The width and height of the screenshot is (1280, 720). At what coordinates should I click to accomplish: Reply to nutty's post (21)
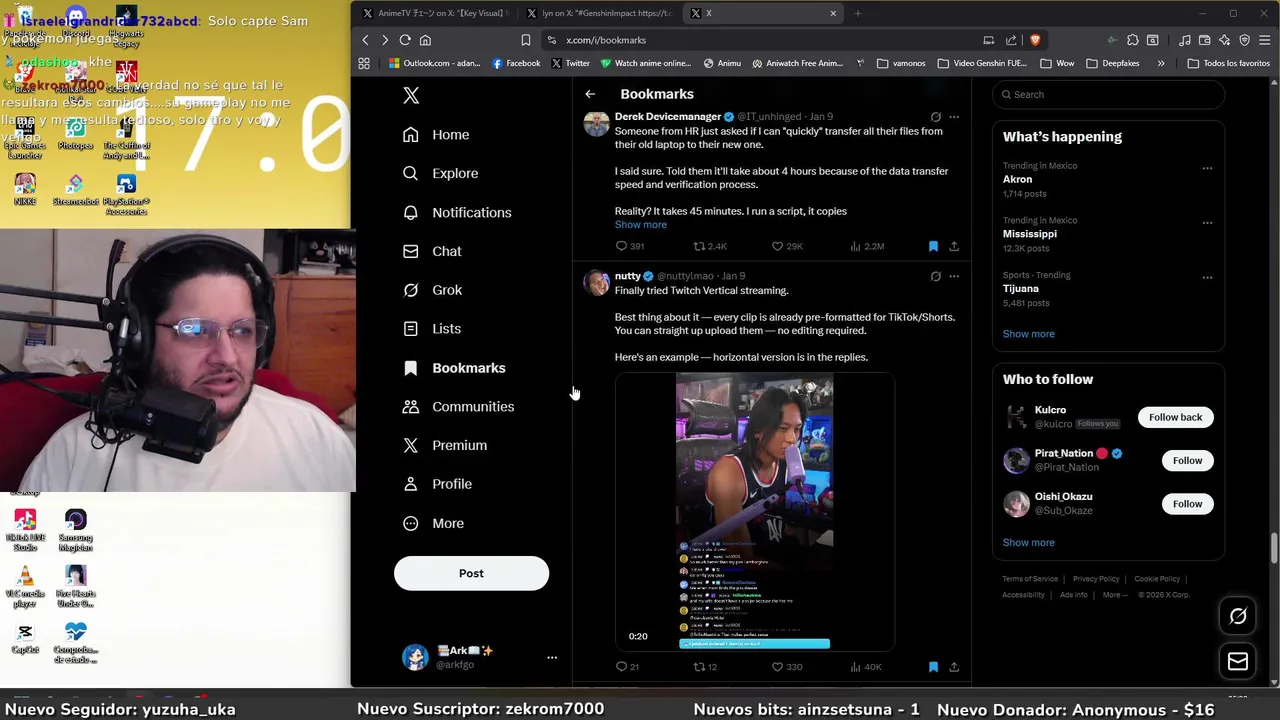click(x=627, y=667)
